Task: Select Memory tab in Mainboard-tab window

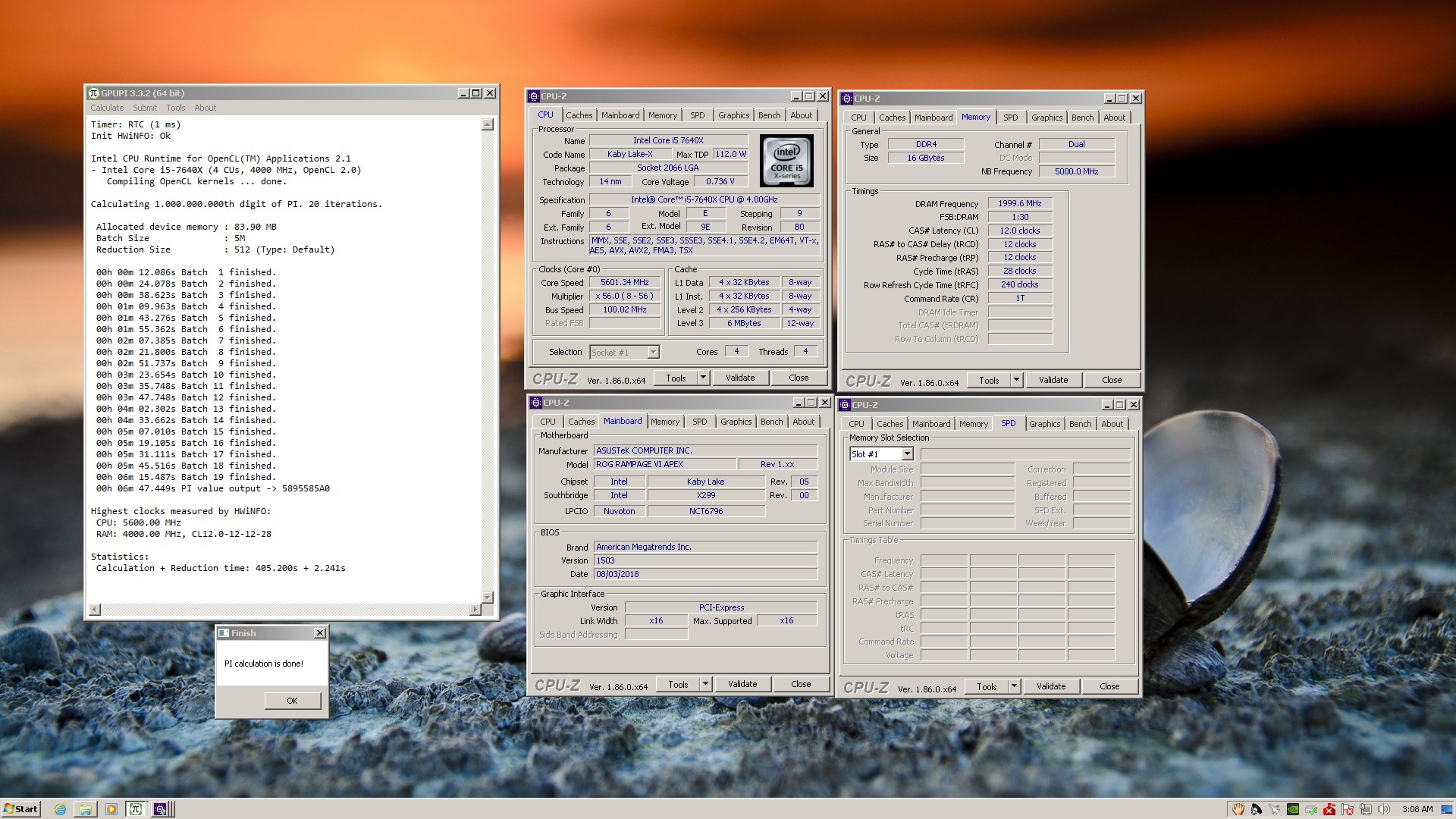Action: pos(665,422)
